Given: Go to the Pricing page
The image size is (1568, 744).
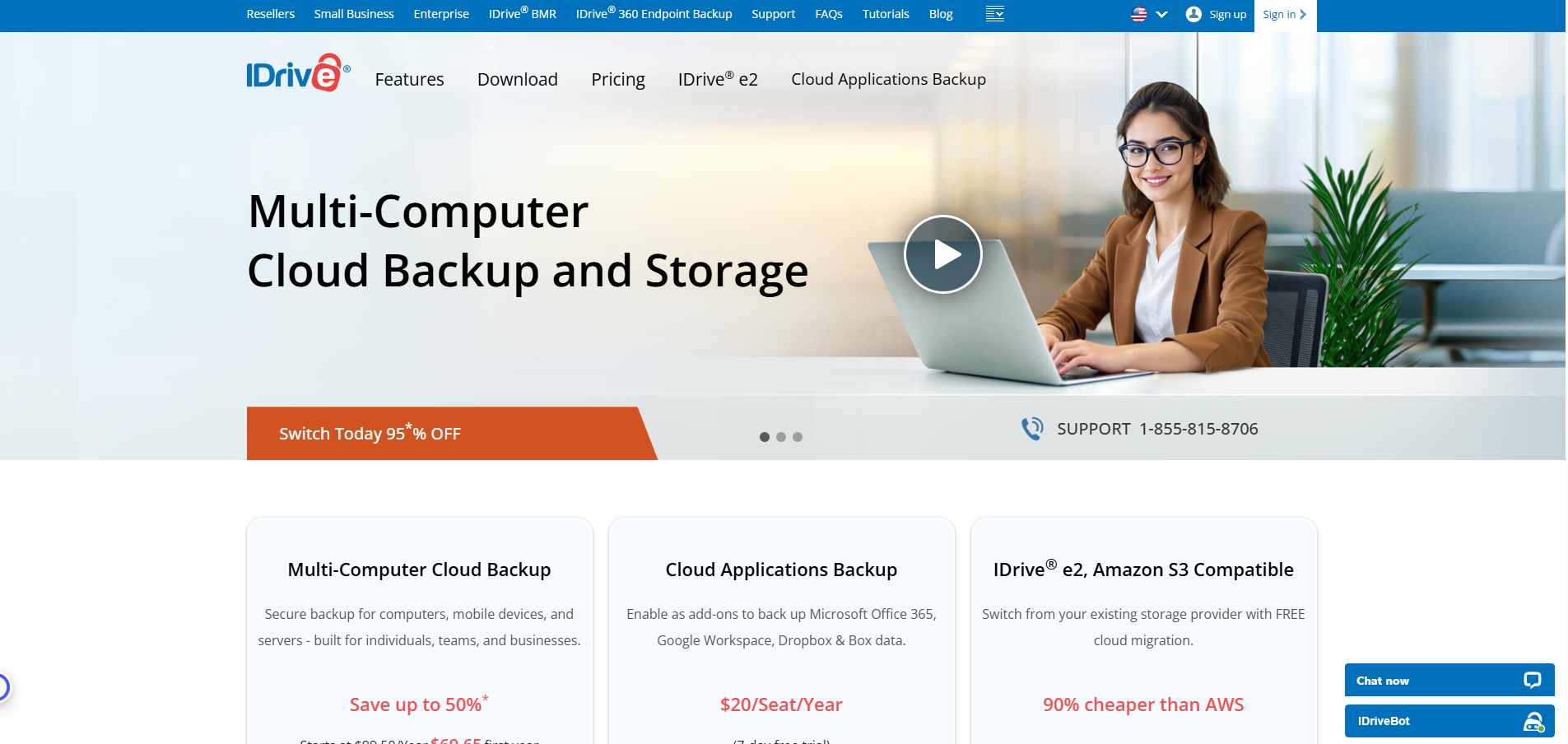Looking at the screenshot, I should [618, 79].
